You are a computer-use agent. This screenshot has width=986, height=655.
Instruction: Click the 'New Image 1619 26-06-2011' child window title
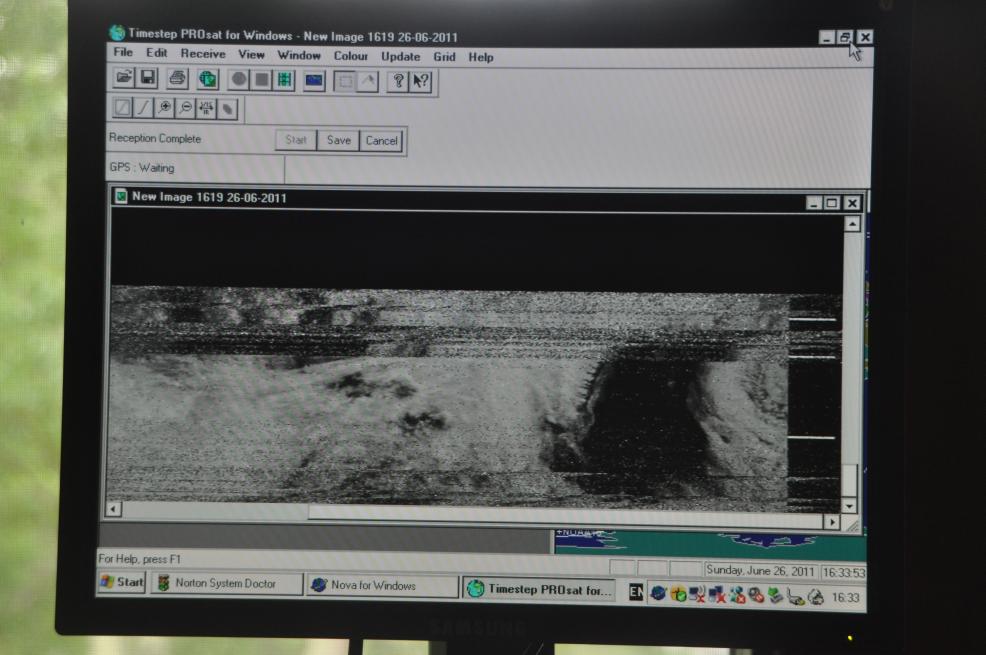tap(209, 197)
